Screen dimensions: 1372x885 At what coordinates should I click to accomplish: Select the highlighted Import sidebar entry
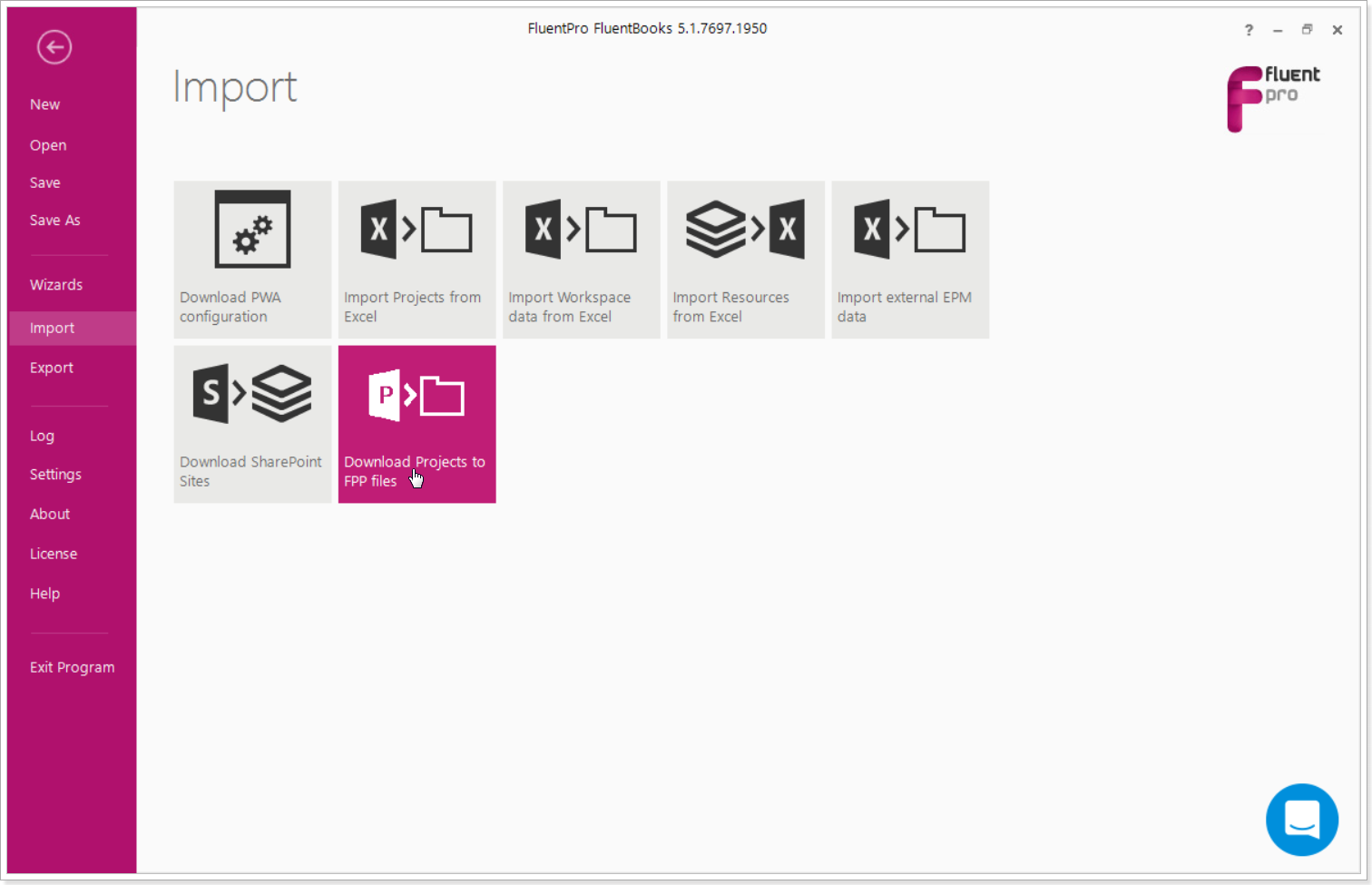[52, 328]
